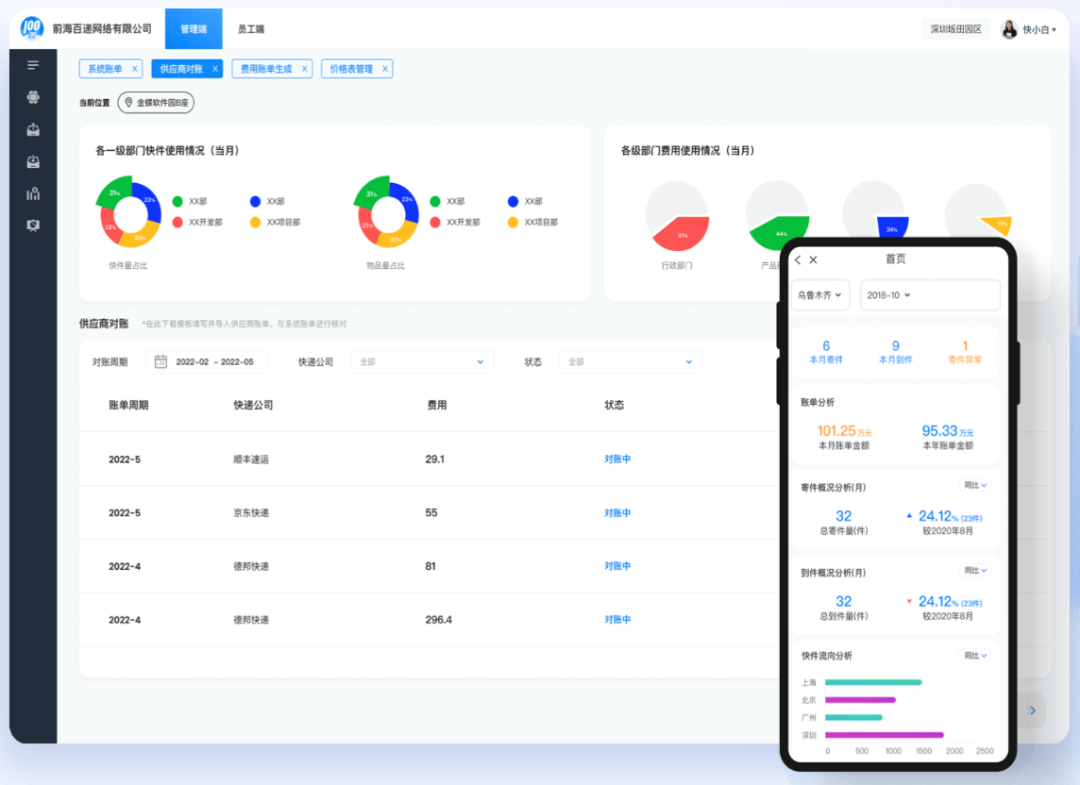Click the 快件量占比 donut chart
Viewport: 1080px width, 785px height.
pyautogui.click(x=129, y=213)
